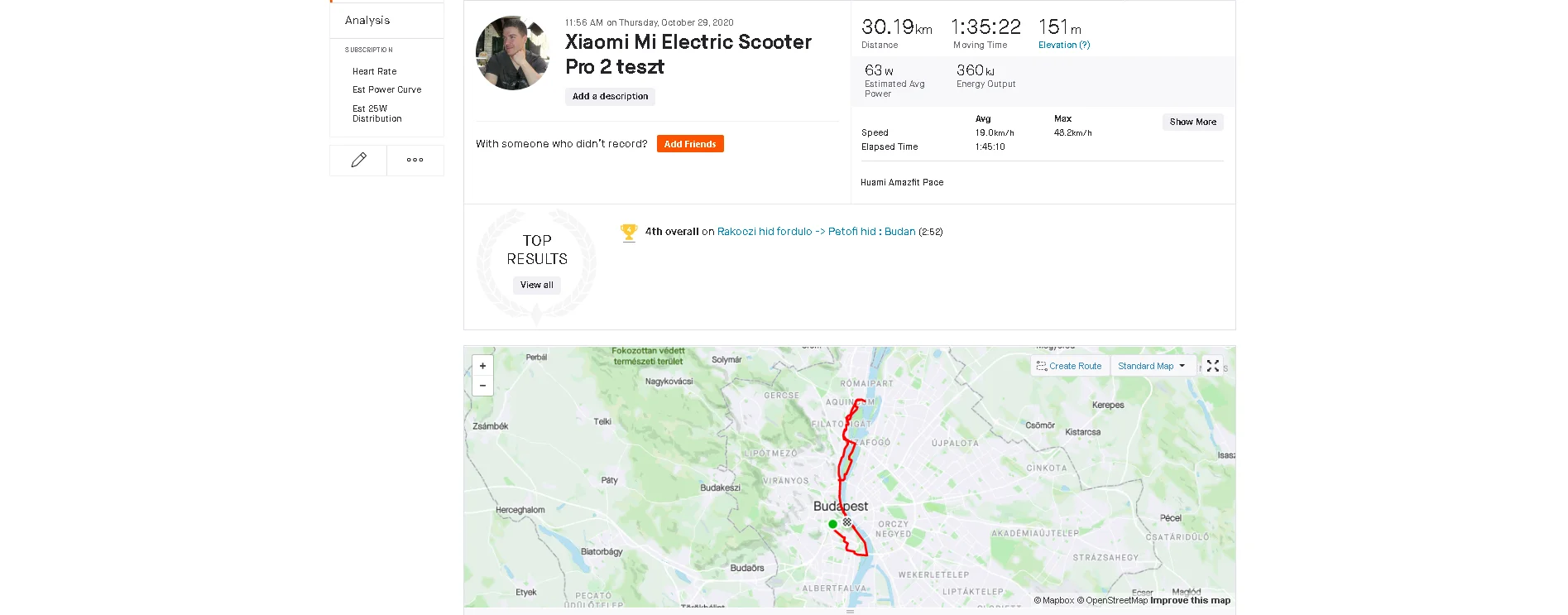The width and height of the screenshot is (1568, 615).
Task: Click the Elevation (?) help link
Action: [x=1064, y=46]
